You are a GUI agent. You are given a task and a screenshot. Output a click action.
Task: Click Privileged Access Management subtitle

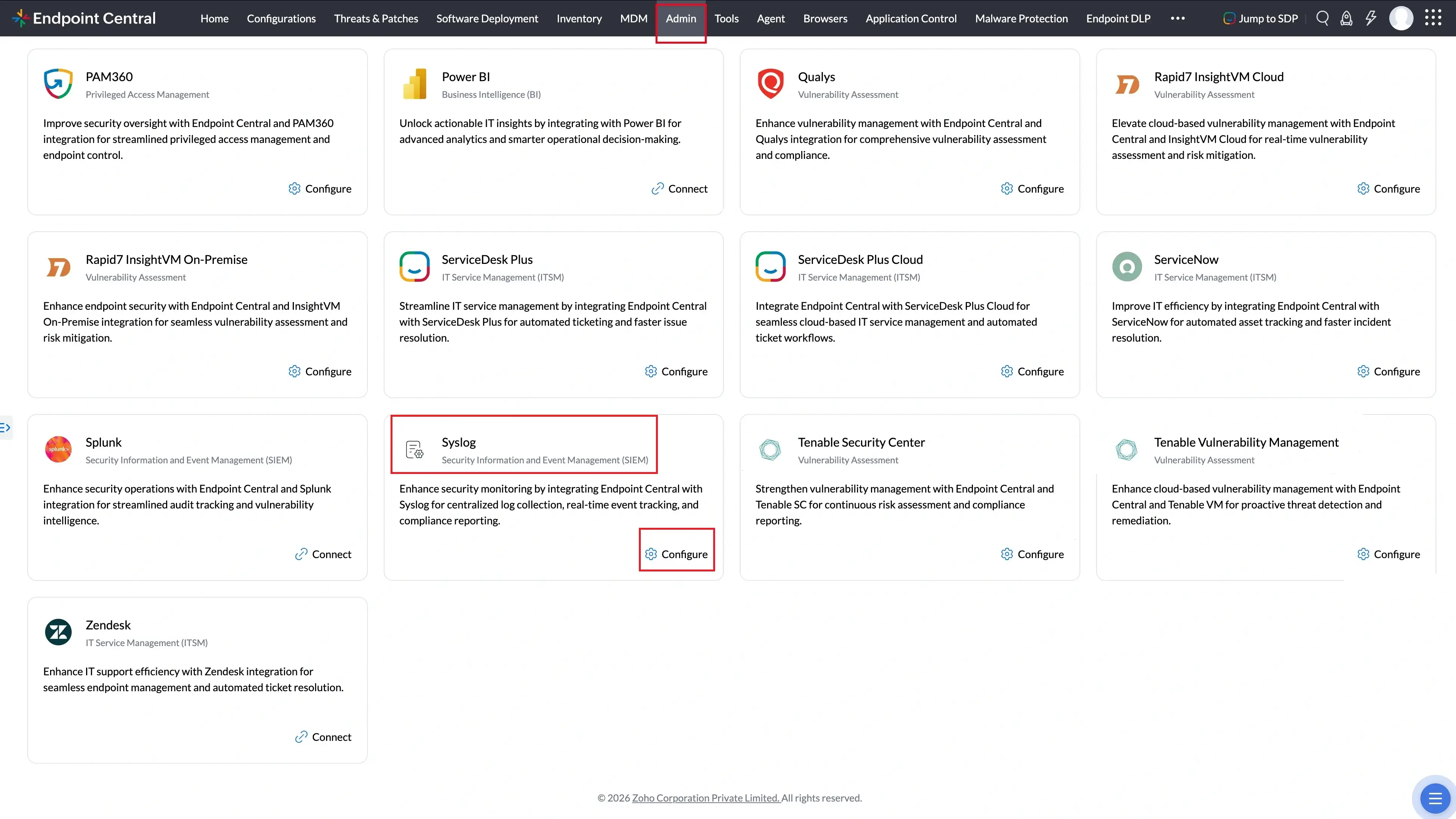click(x=147, y=94)
